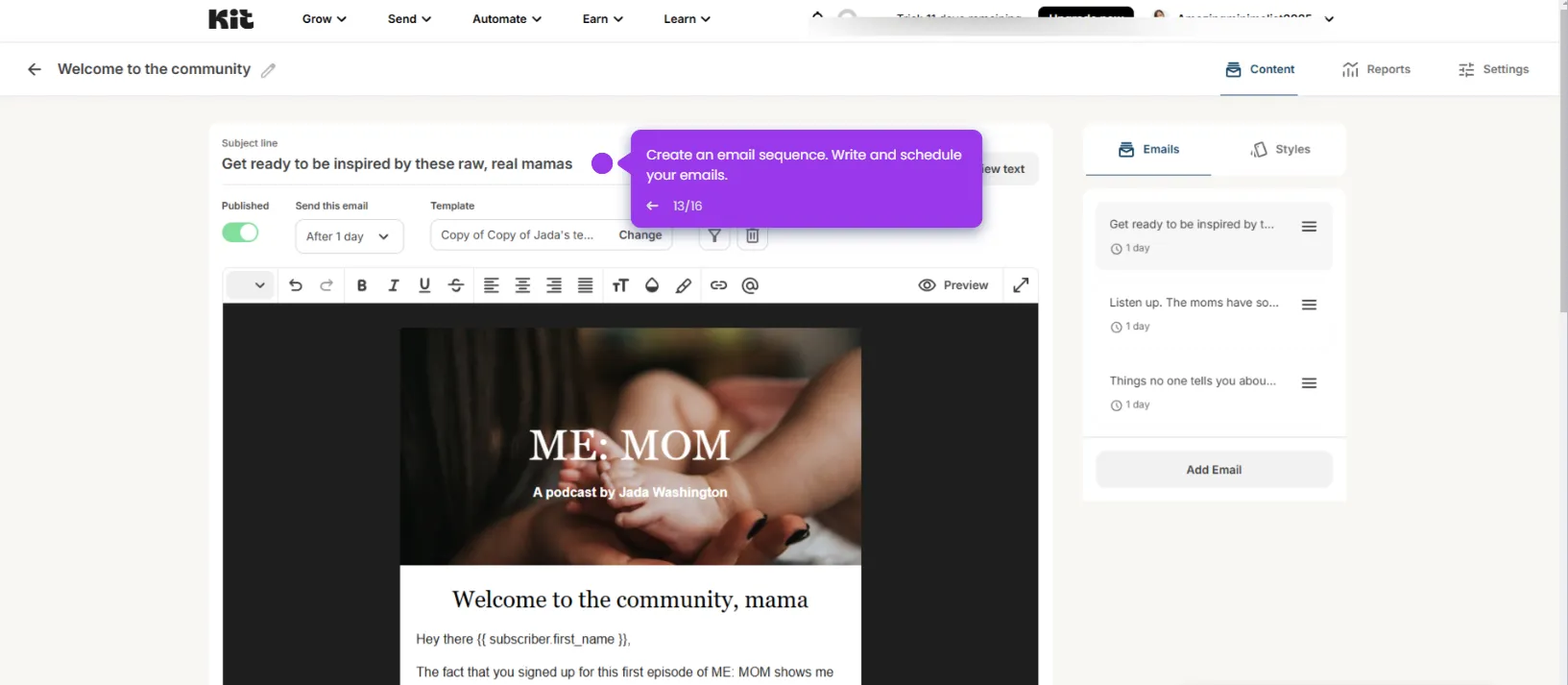1568x685 pixels.
Task: Expand the account menu chevron
Action: click(1329, 19)
